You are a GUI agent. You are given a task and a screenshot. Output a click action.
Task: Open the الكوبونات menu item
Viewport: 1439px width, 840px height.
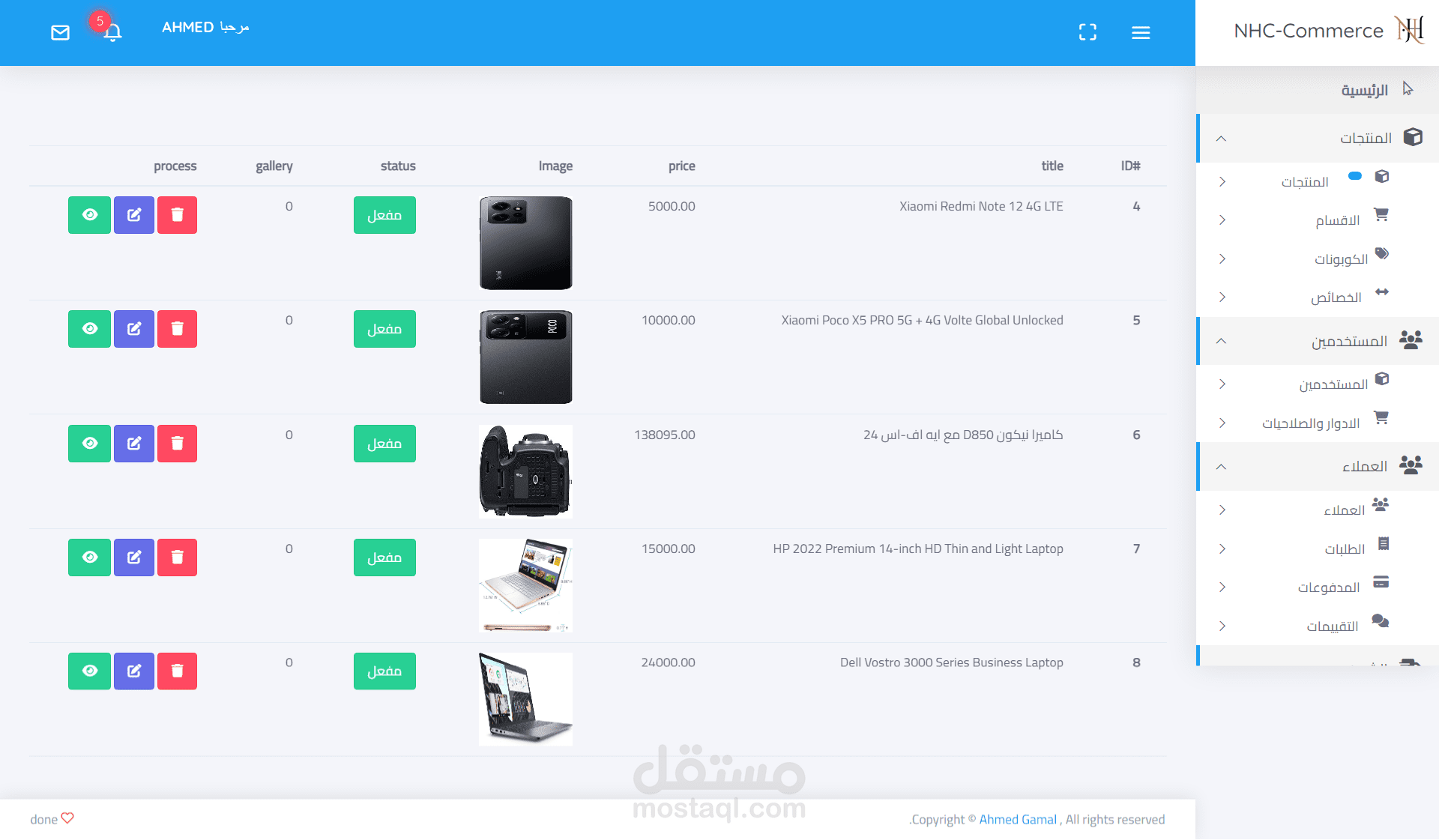1340,259
